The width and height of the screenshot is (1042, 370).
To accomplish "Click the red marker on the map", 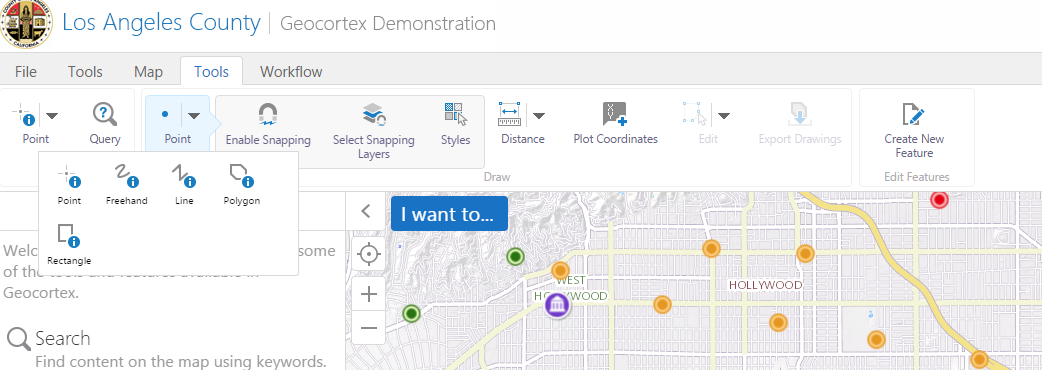I will click(938, 199).
